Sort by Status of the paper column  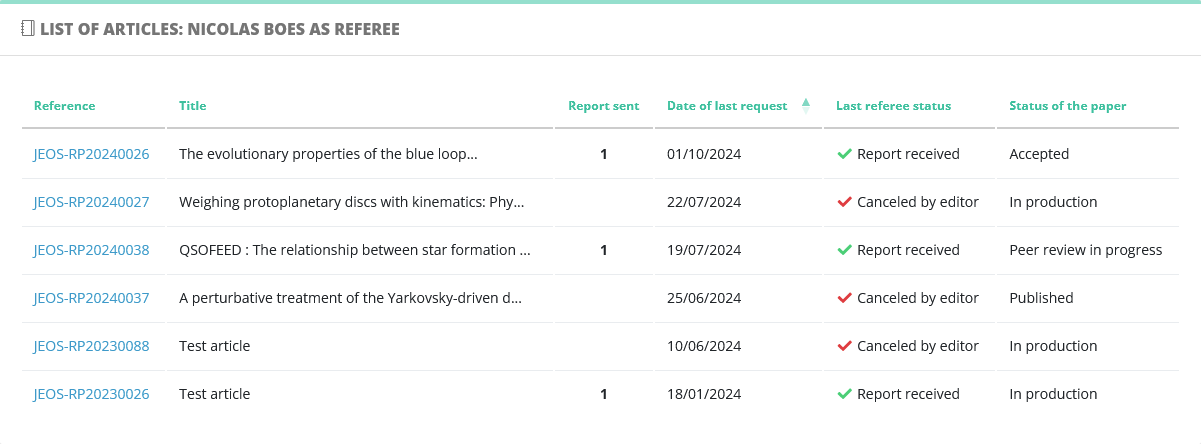coord(1068,105)
